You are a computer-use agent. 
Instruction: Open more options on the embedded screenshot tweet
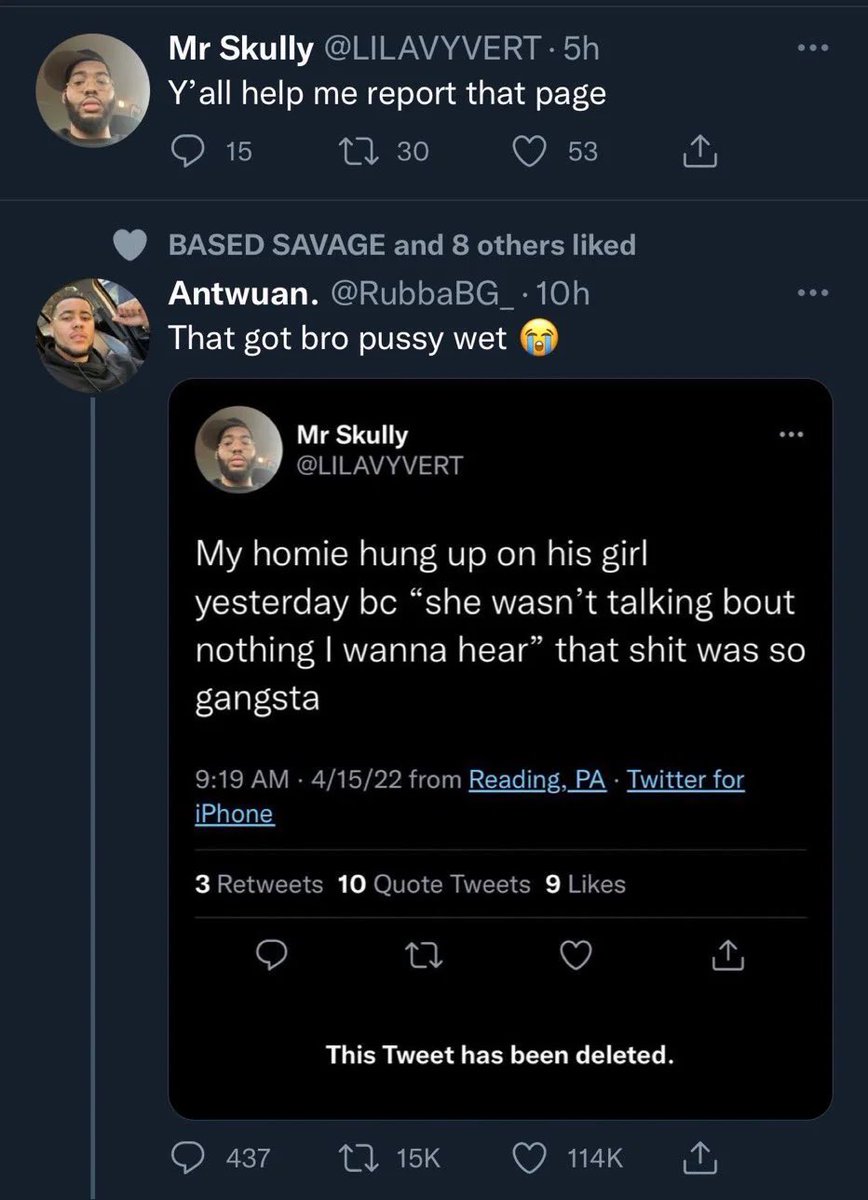pos(791,434)
